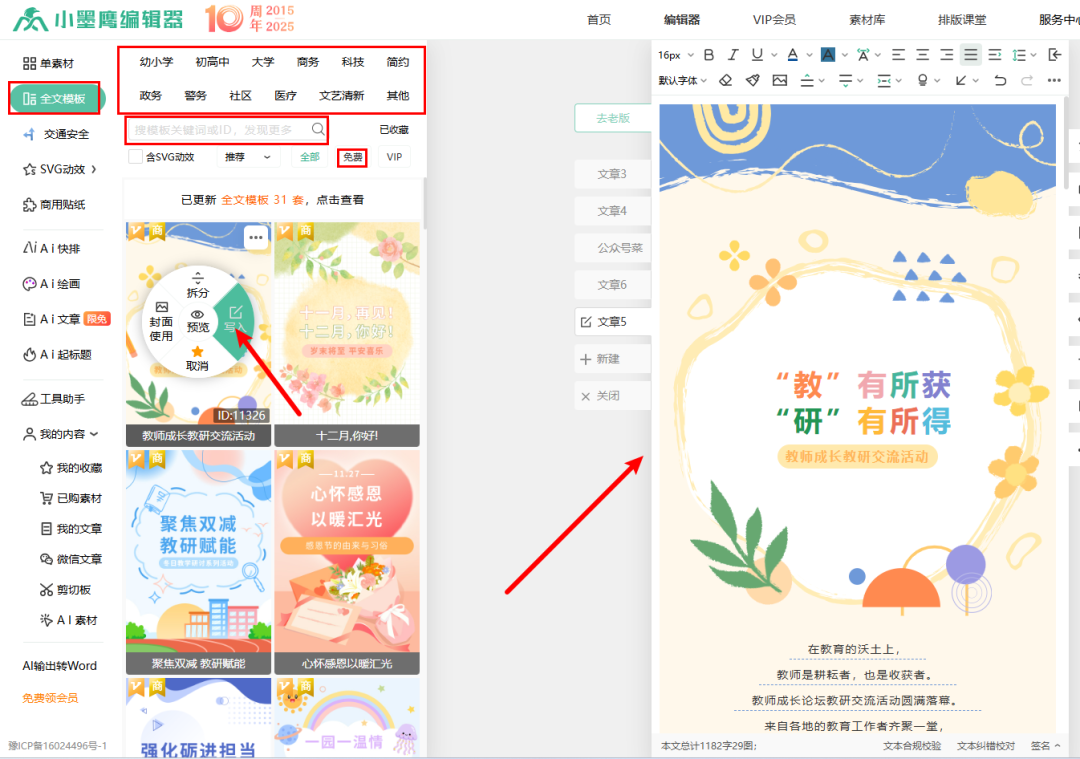Viewport: 1080px width, 759px height.
Task: Click the search magnifier in template search
Action: click(318, 129)
